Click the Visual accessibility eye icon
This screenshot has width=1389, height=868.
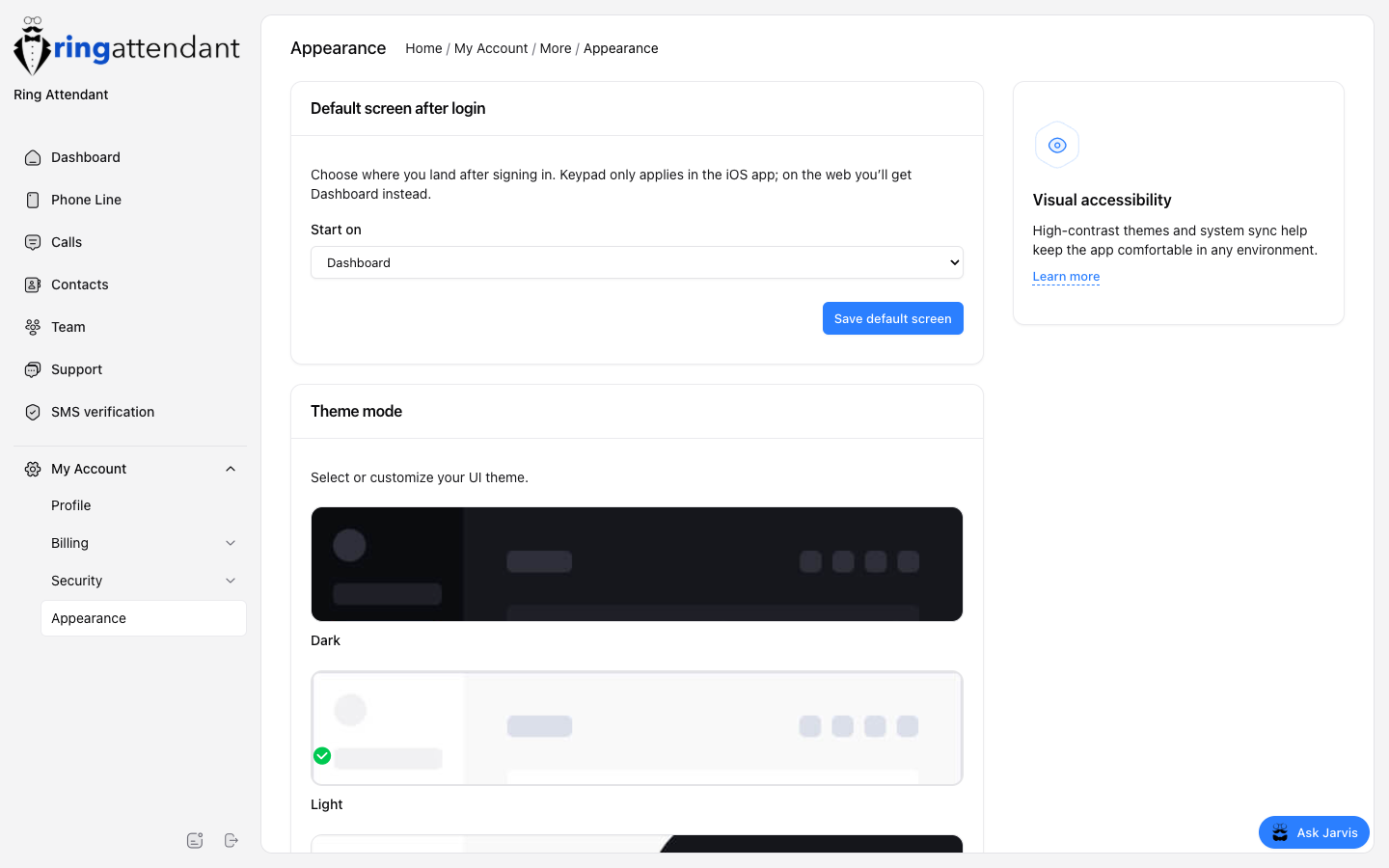point(1057,145)
